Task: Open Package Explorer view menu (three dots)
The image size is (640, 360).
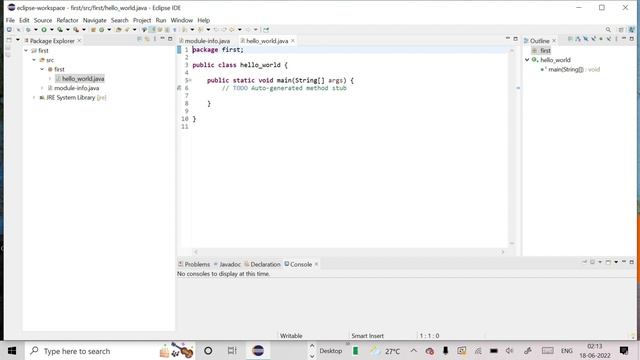Action: coord(155,39)
